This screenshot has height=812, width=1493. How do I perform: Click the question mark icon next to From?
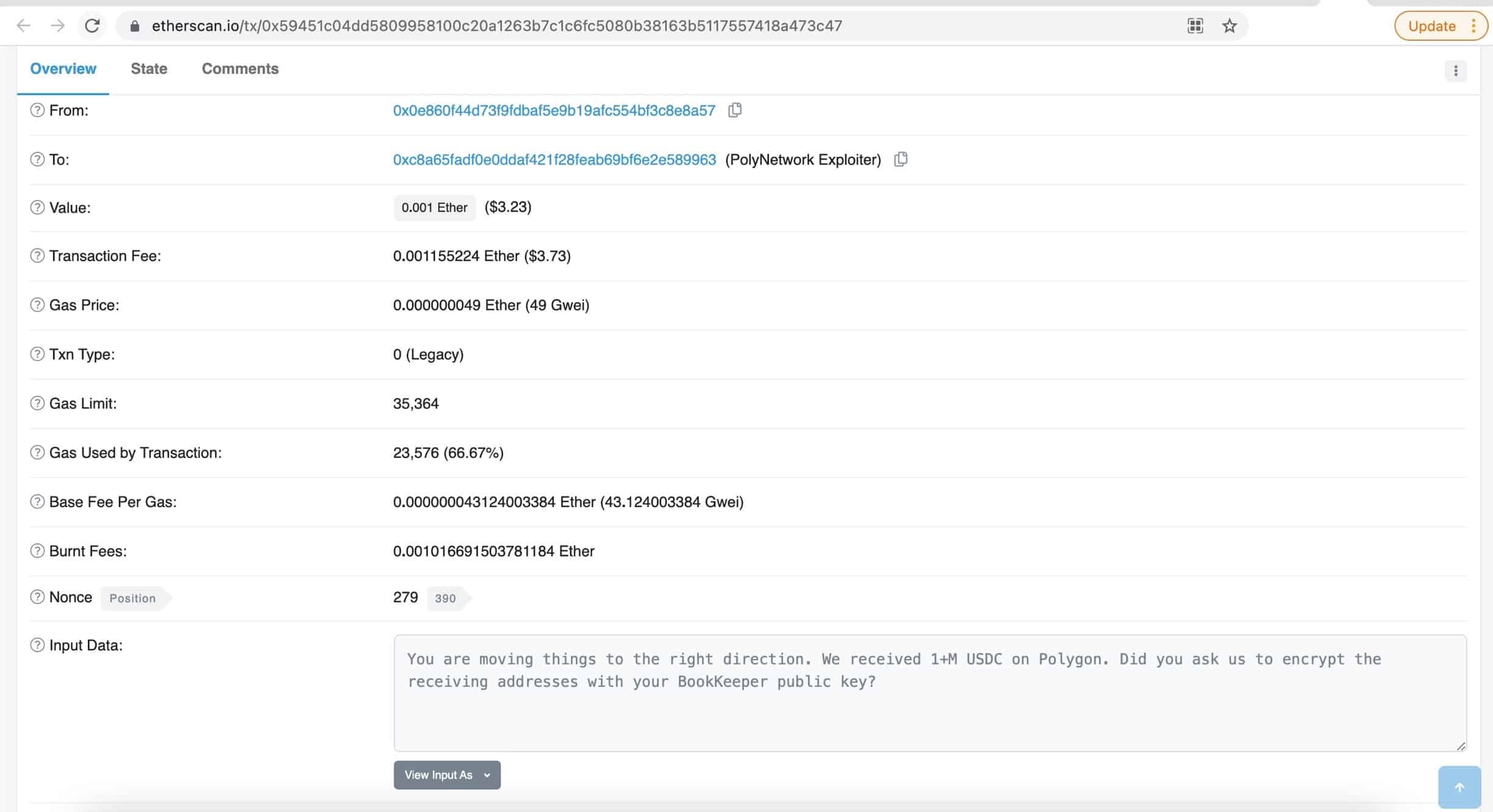(36, 110)
